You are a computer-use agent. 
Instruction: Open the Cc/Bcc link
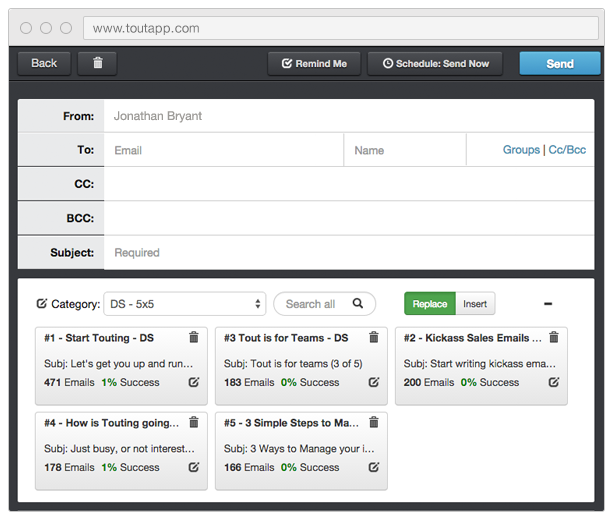pos(567,150)
